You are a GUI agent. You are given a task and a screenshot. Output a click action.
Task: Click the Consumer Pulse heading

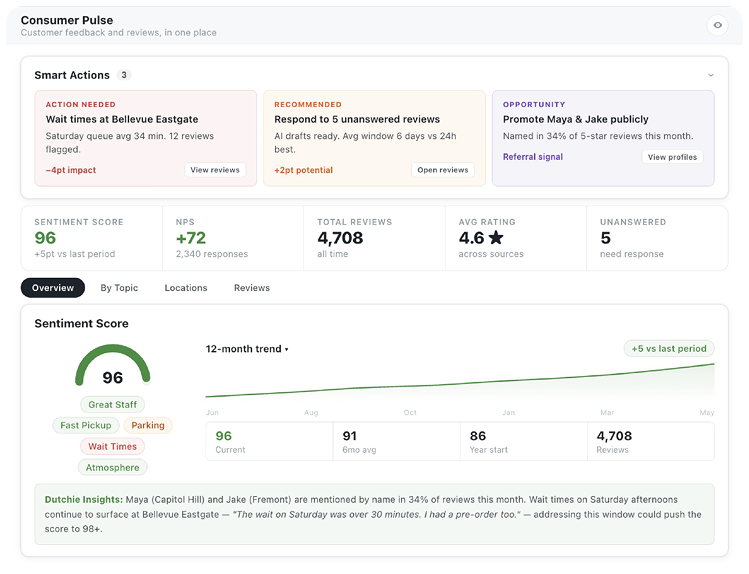click(67, 20)
